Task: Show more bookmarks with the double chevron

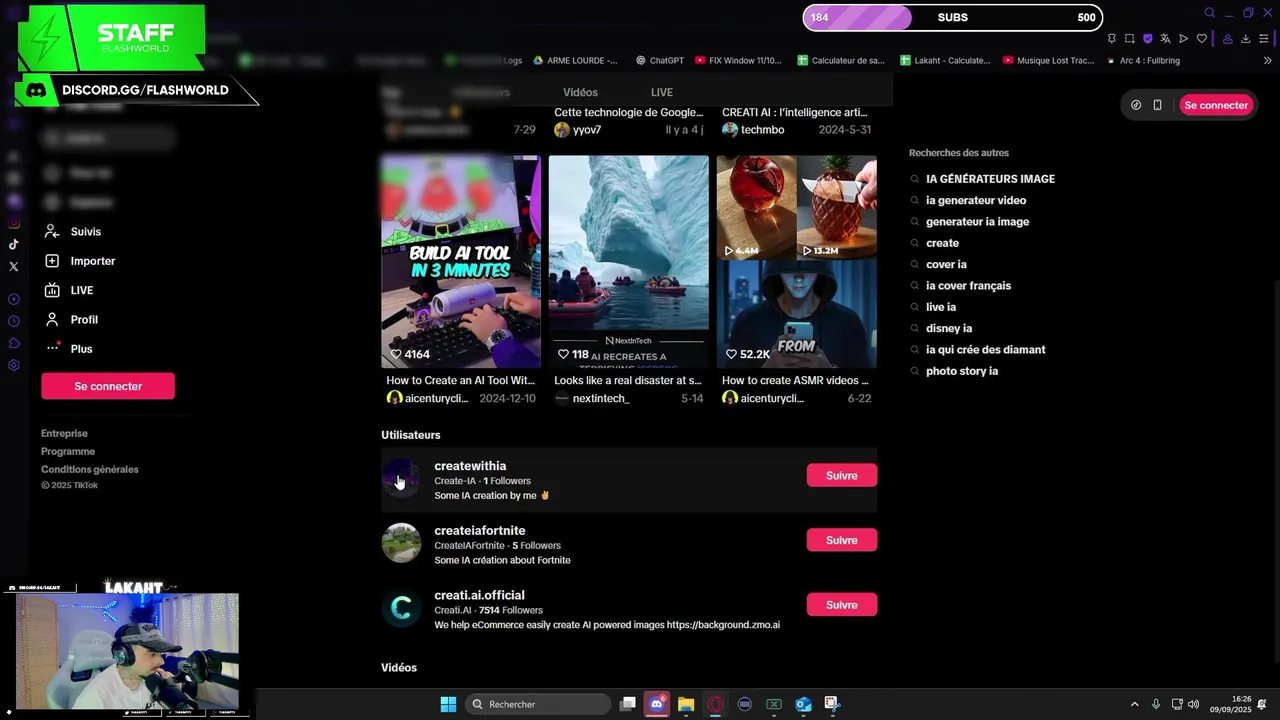Action: coord(1268,61)
